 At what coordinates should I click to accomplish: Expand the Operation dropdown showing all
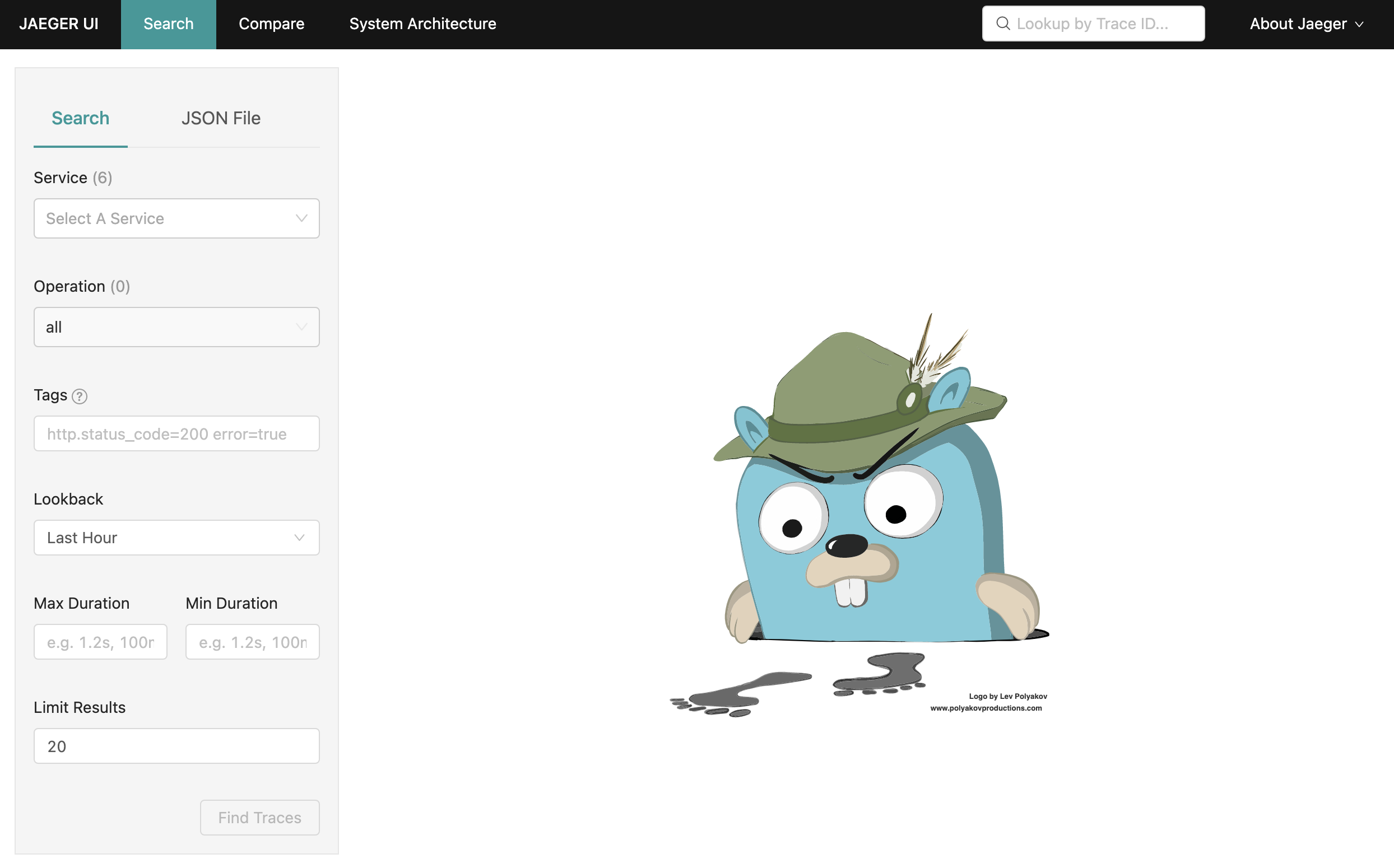click(x=176, y=327)
